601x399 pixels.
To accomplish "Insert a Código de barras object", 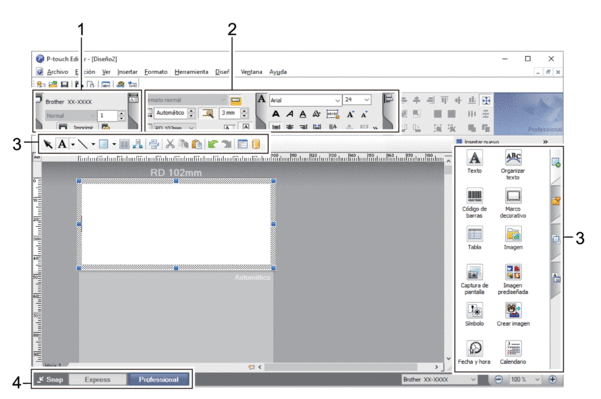I will (474, 203).
